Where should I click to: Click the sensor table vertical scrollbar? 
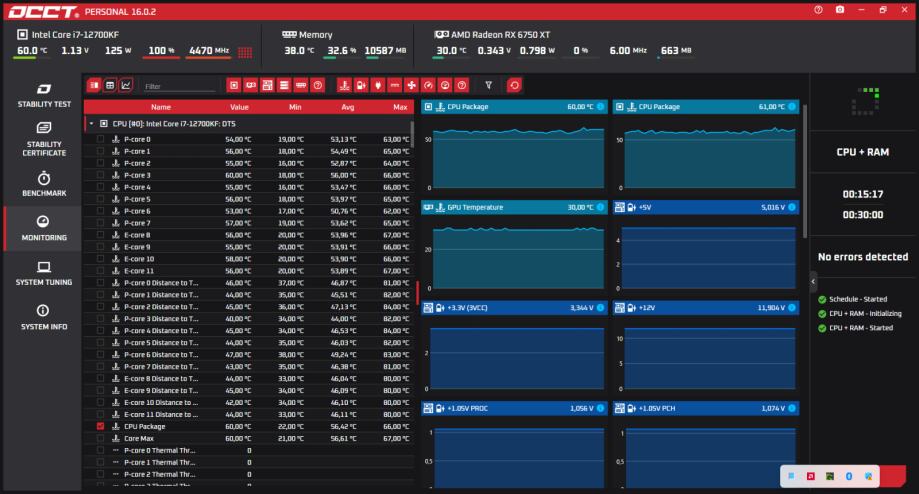(x=412, y=134)
